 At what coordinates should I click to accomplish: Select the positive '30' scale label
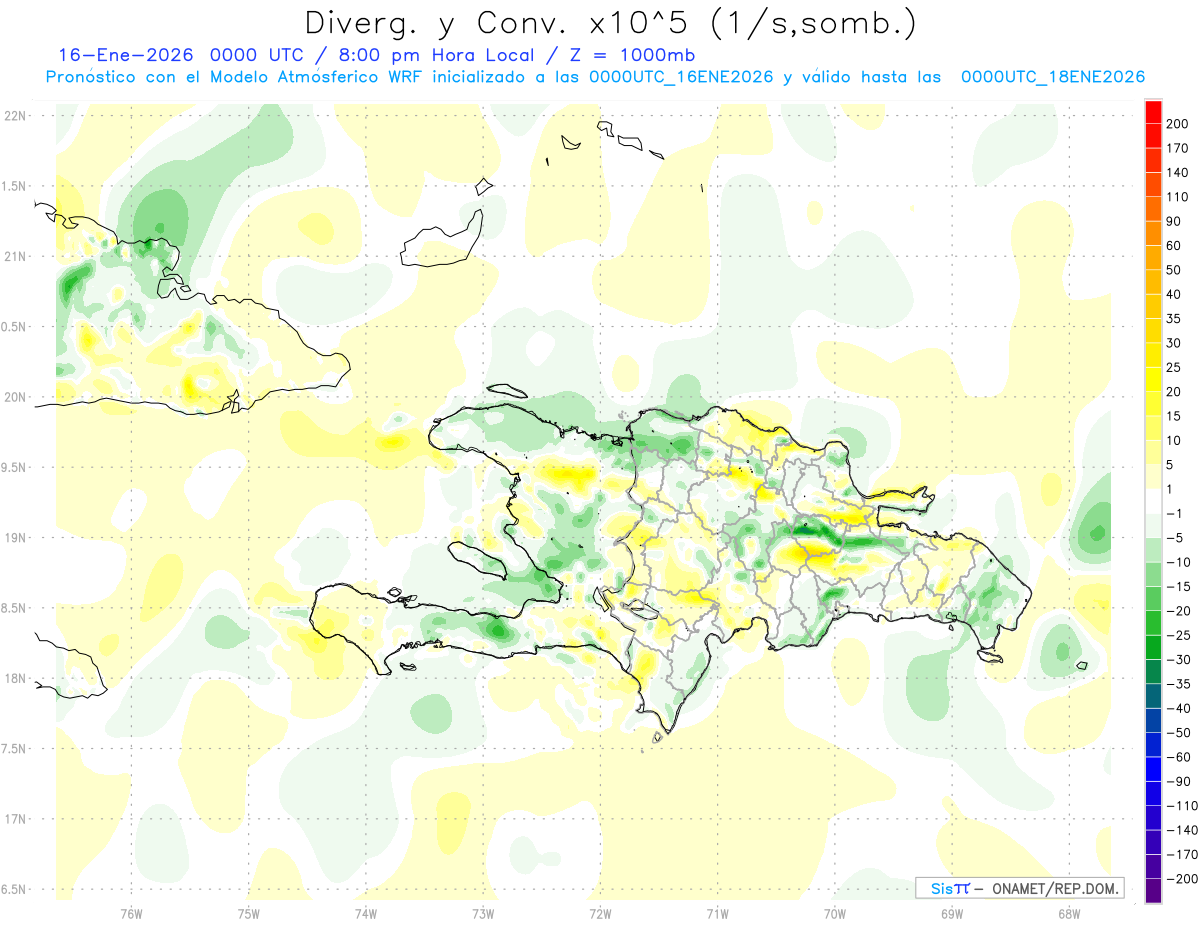click(x=1175, y=343)
